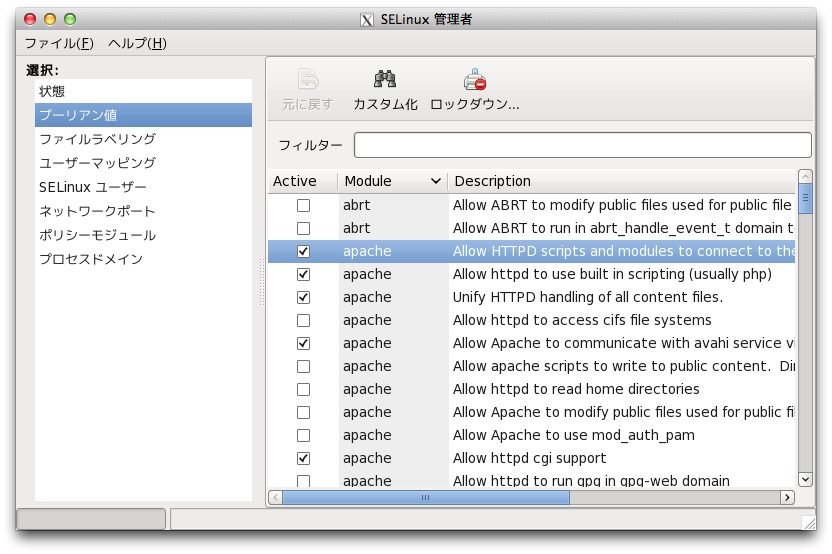The image size is (832, 554).
Task: Uncheck Apache avahi service checkbox
Action: [304, 343]
